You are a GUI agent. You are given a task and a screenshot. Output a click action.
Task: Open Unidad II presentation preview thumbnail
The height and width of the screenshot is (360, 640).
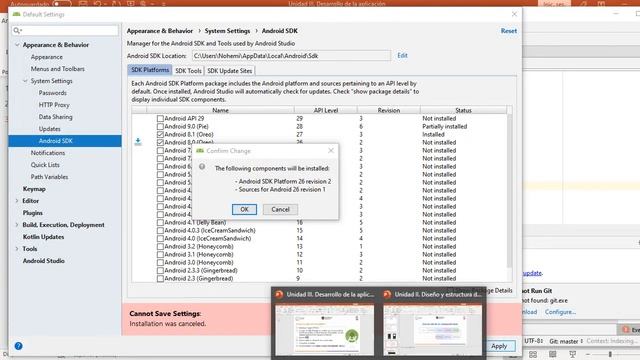(433, 330)
